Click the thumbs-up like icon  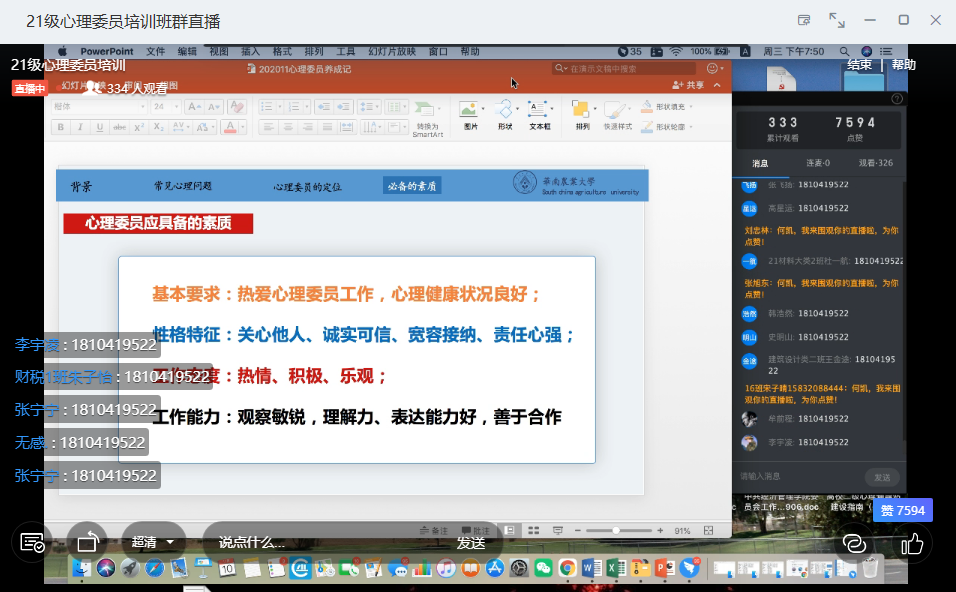click(x=912, y=543)
